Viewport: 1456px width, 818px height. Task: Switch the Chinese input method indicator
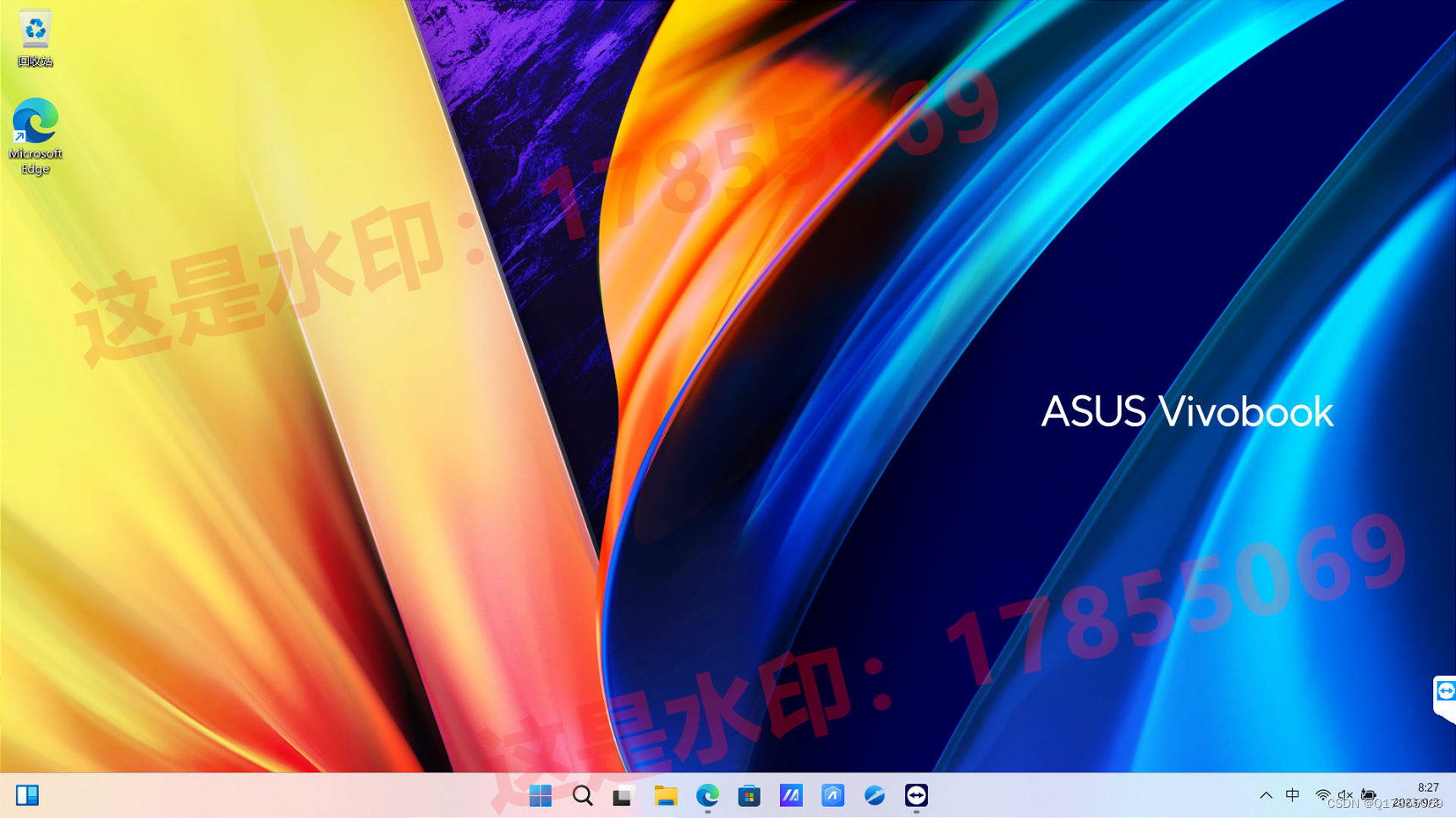tap(1293, 795)
